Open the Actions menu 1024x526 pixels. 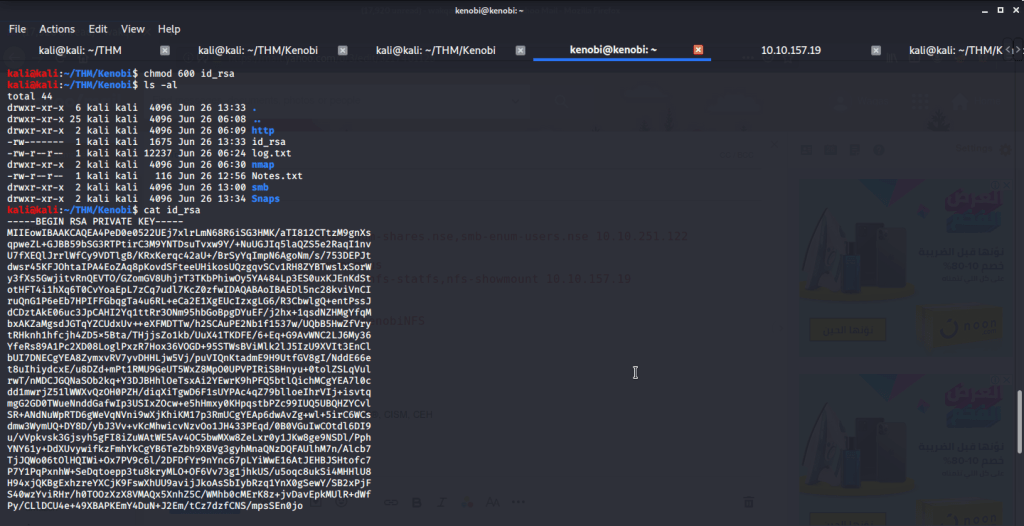pos(57,29)
